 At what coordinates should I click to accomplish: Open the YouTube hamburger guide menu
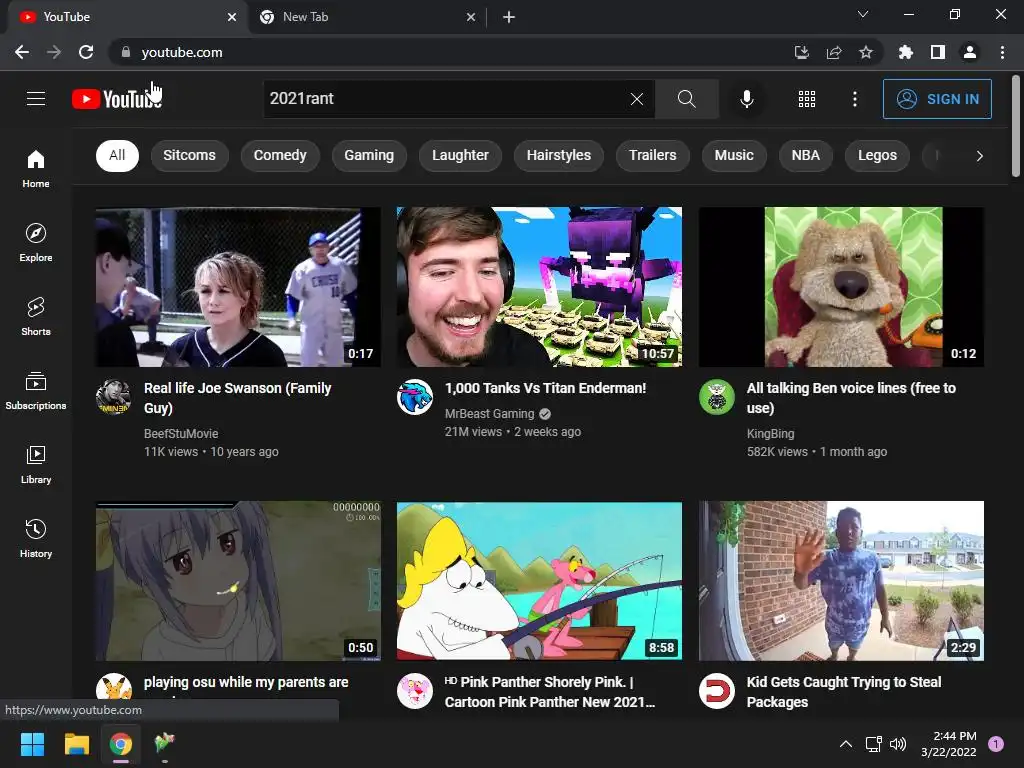click(x=36, y=99)
